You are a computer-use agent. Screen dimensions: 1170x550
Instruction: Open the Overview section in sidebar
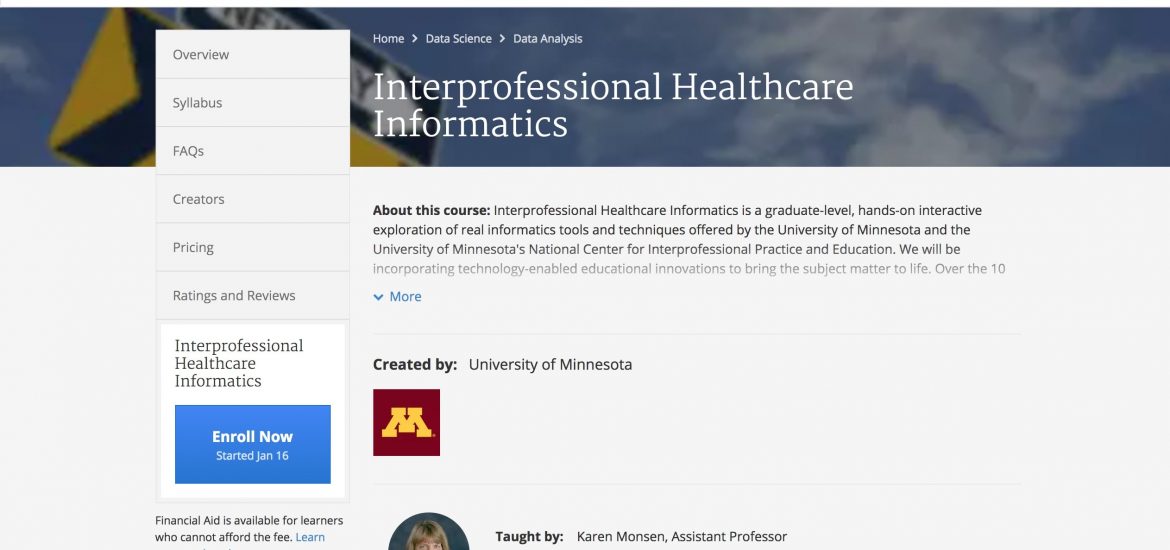[x=252, y=54]
